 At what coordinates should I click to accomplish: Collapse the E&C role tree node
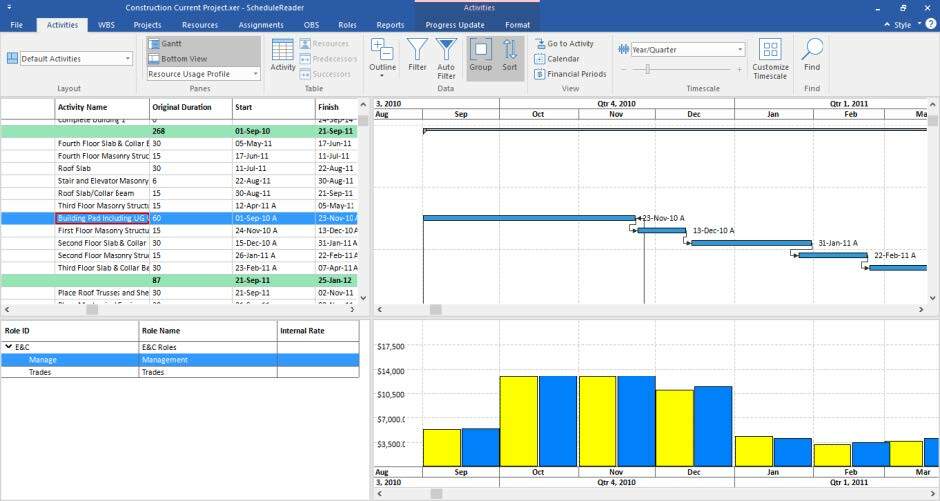pyautogui.click(x=8, y=346)
